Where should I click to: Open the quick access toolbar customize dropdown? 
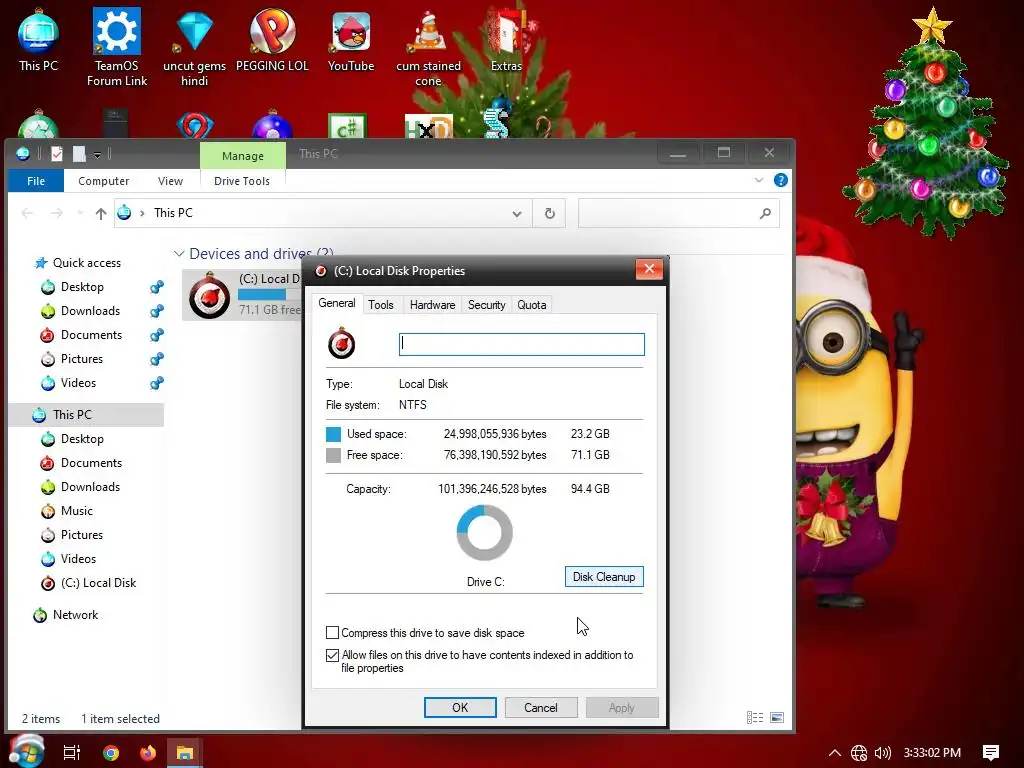click(x=97, y=155)
